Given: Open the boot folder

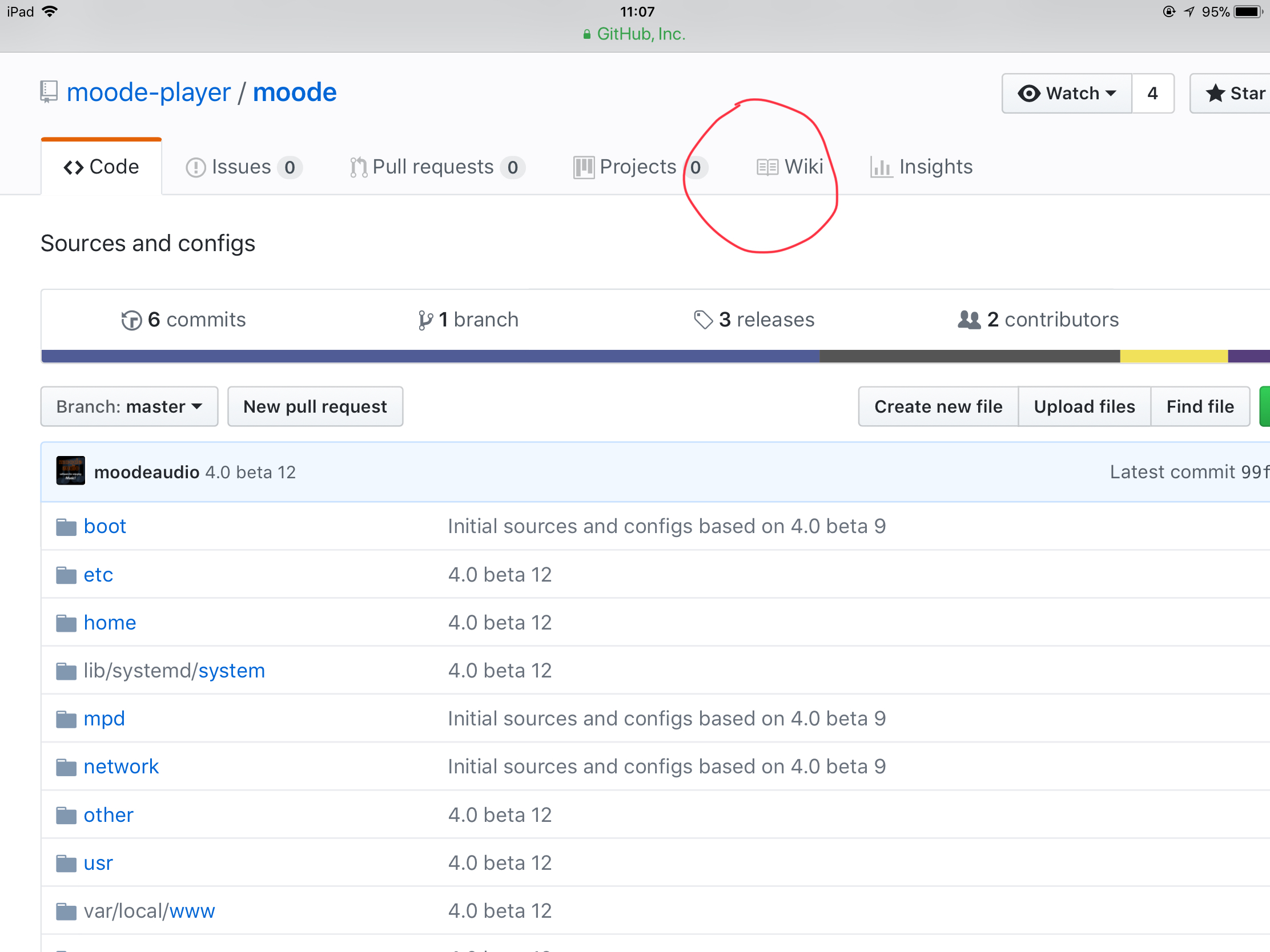Looking at the screenshot, I should click(105, 527).
